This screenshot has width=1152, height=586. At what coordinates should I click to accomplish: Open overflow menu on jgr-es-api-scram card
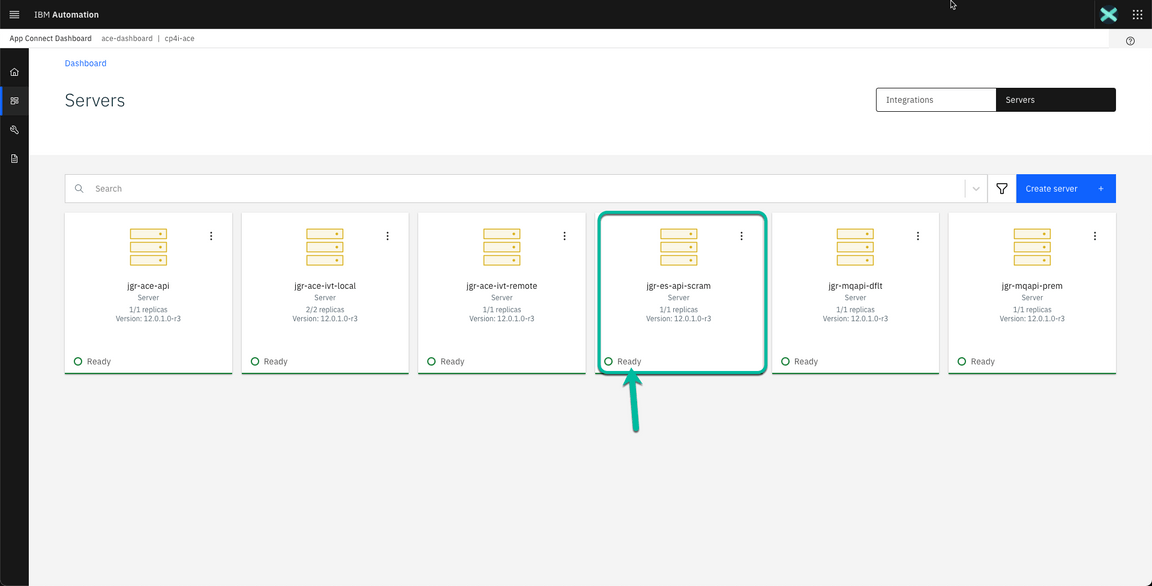741,235
